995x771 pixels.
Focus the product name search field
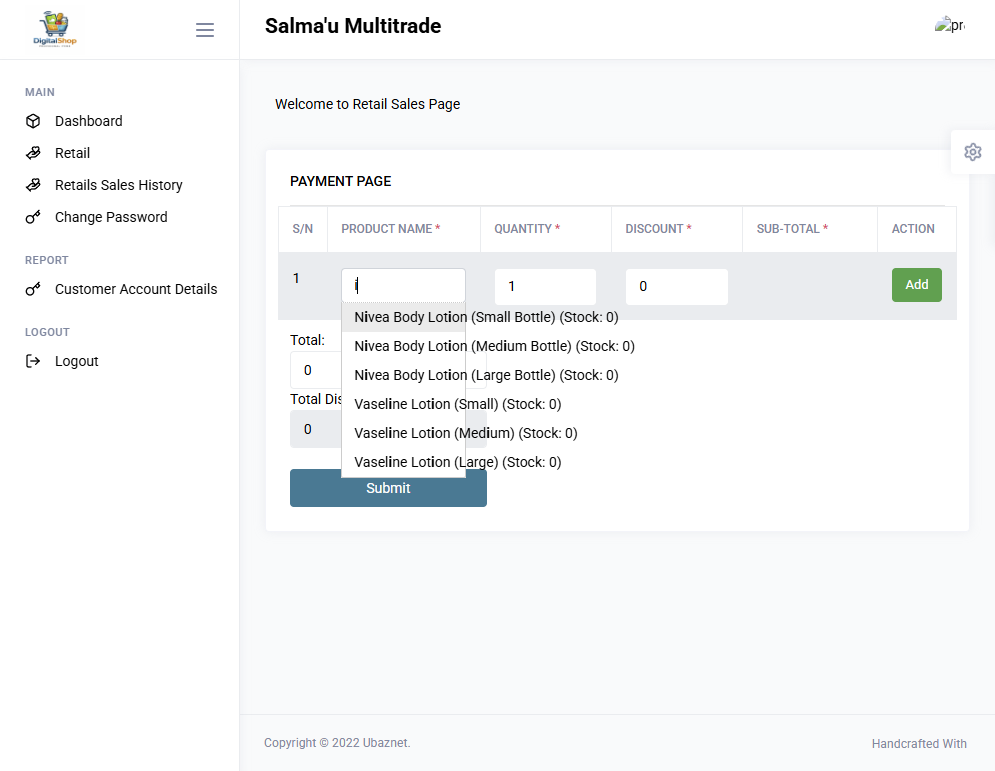pyautogui.click(x=404, y=286)
